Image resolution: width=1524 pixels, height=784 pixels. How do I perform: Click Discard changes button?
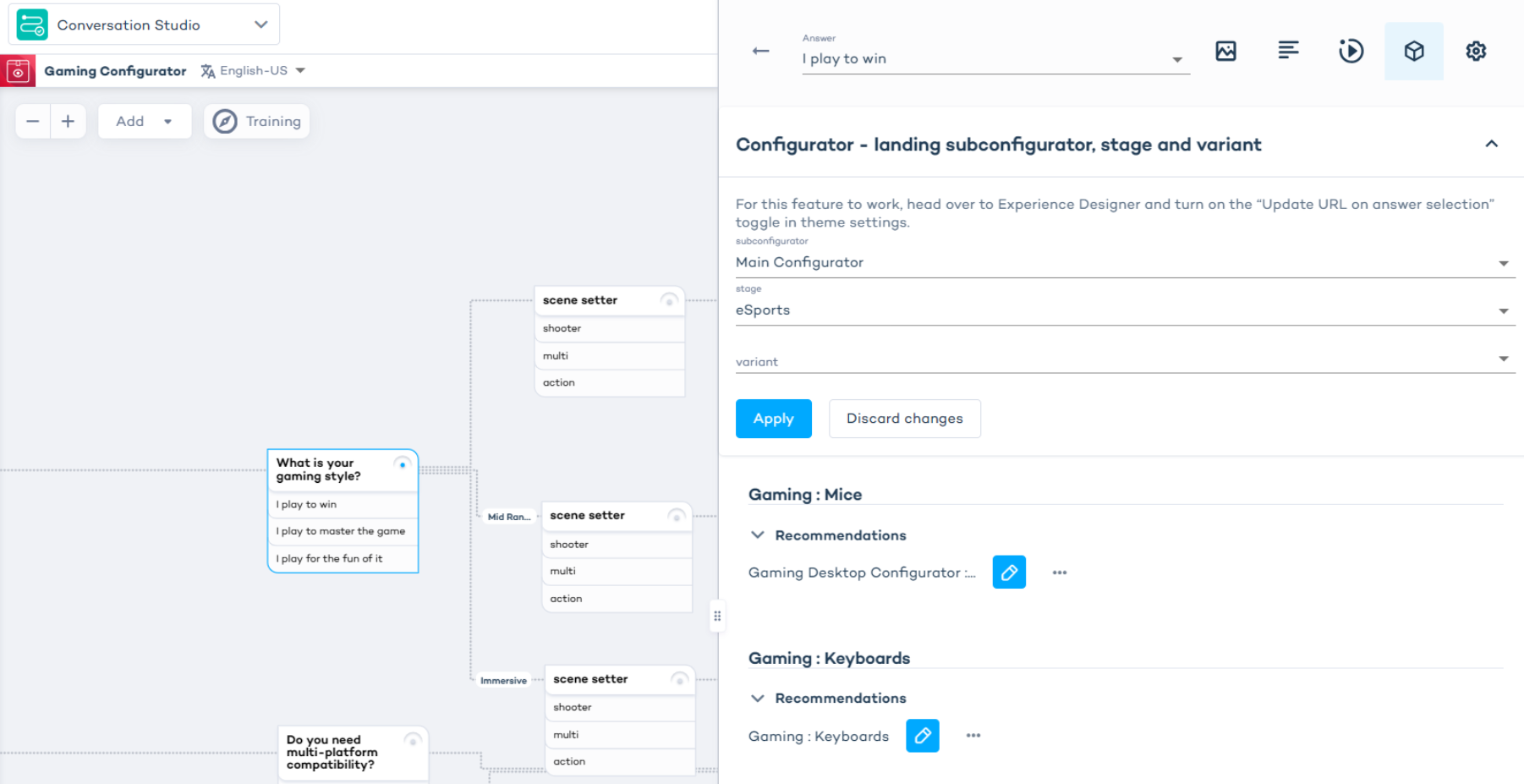coord(905,419)
